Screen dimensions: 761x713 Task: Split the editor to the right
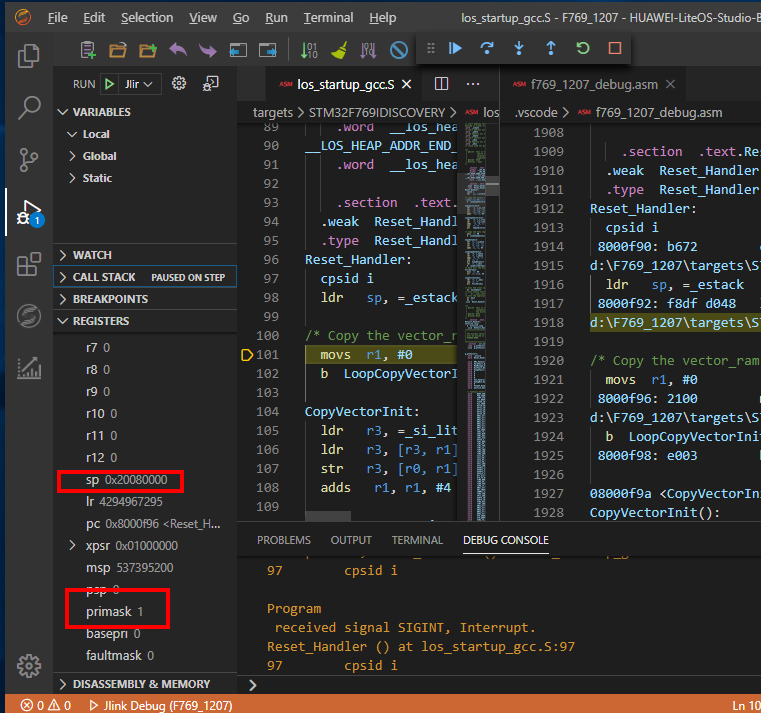441,84
